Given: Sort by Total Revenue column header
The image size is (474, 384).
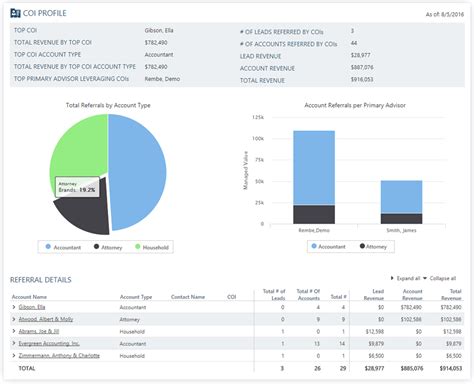Looking at the screenshot, I should [451, 294].
